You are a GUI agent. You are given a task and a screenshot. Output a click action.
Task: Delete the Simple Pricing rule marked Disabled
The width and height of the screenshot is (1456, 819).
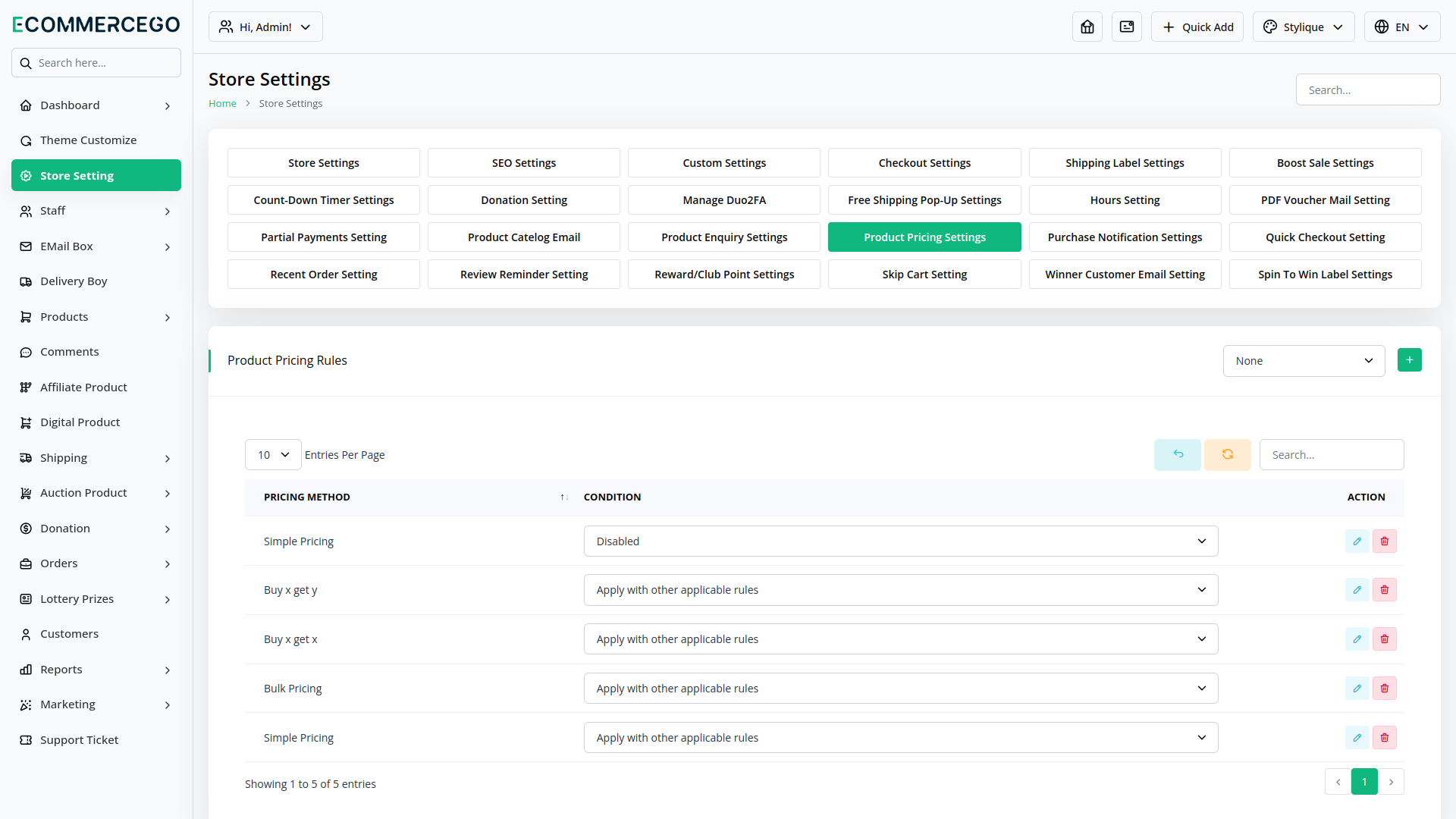click(1385, 541)
